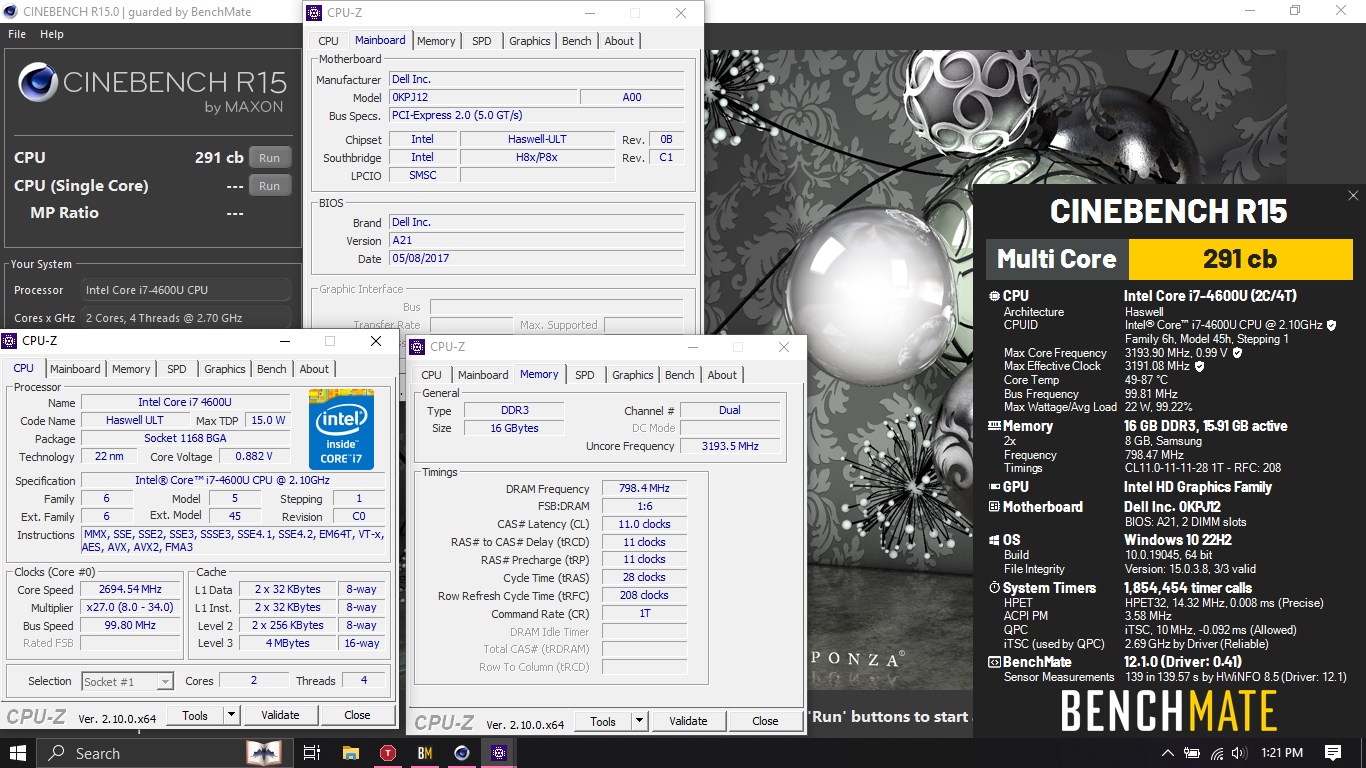
Task: Click the Core Speed value 2694.54 MHz
Action: pyautogui.click(x=131, y=590)
